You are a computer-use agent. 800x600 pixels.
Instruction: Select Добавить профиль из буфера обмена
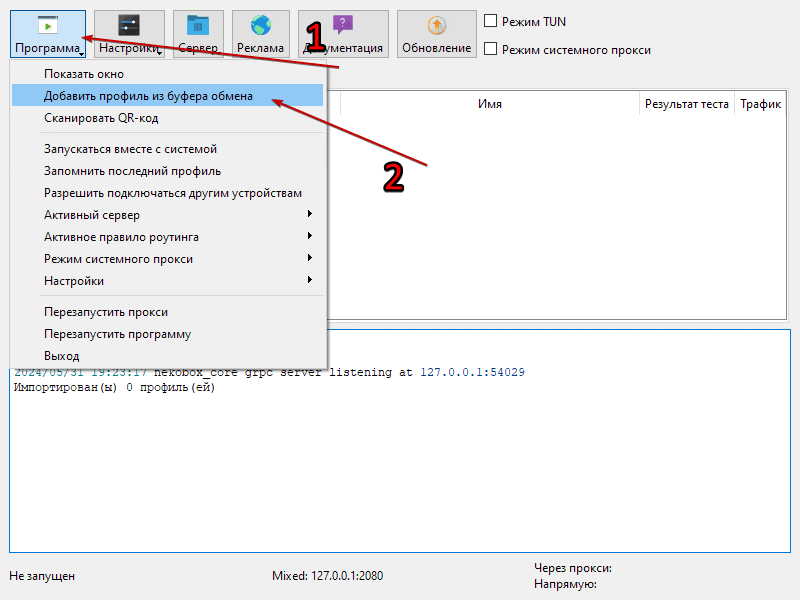(148, 96)
